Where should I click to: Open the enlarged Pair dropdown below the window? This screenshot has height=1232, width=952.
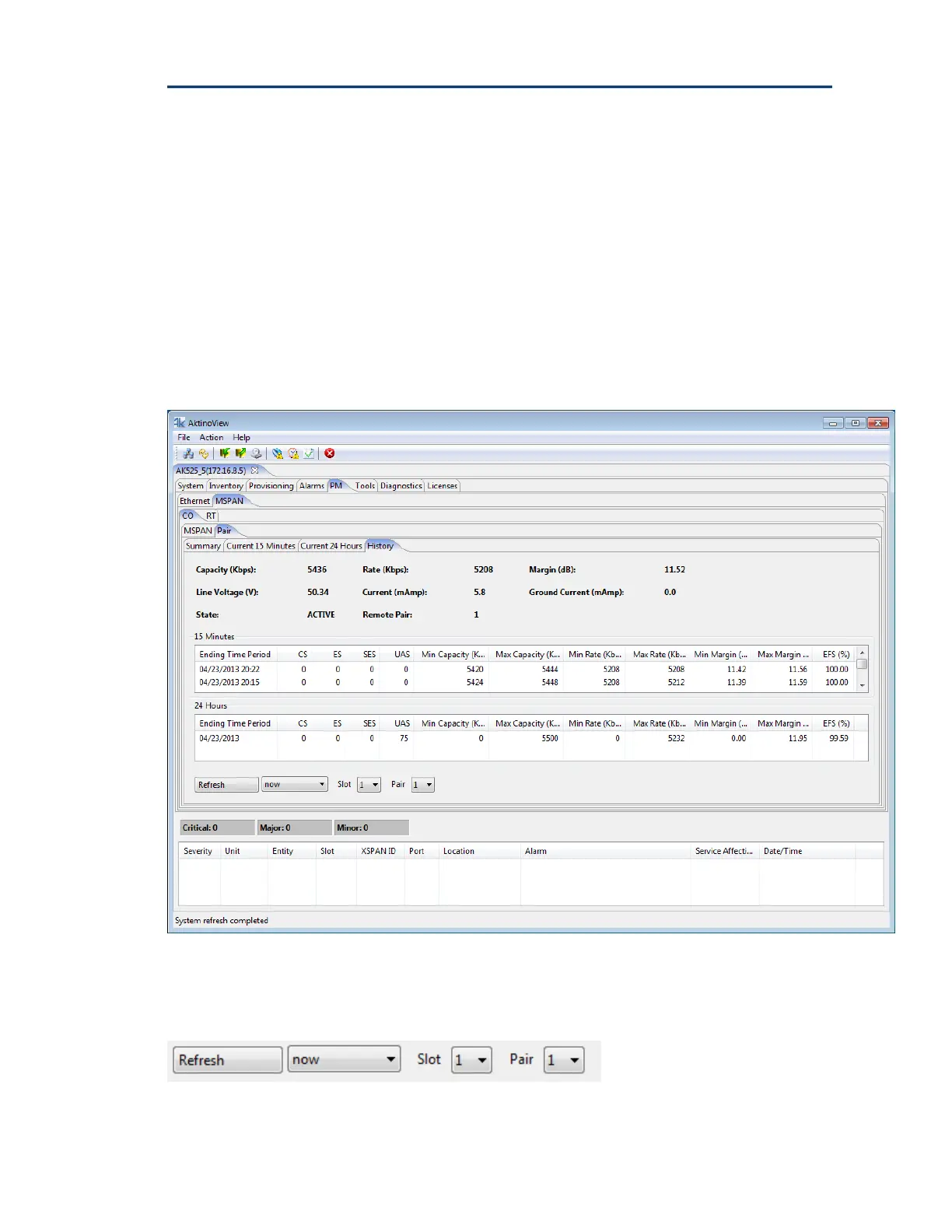pos(564,1060)
